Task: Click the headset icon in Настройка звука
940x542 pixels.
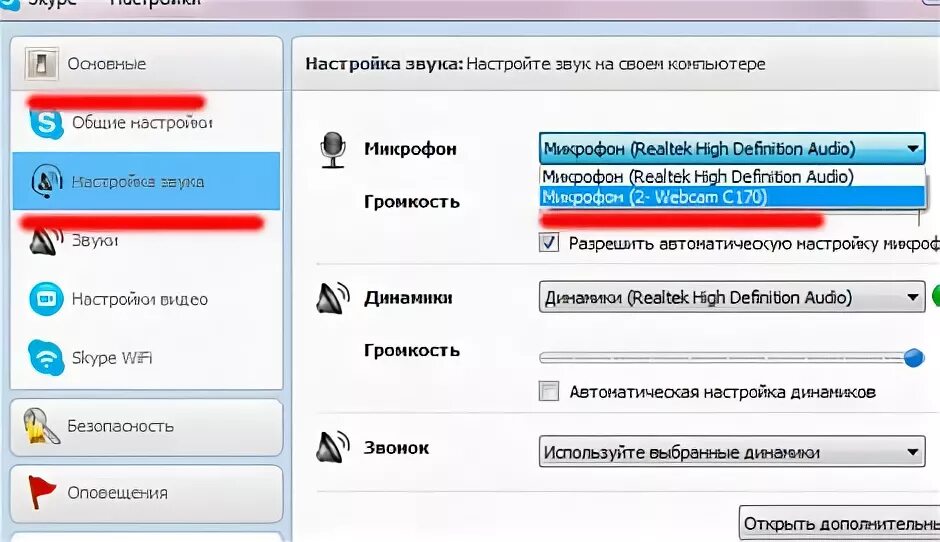Action: pos(46,182)
